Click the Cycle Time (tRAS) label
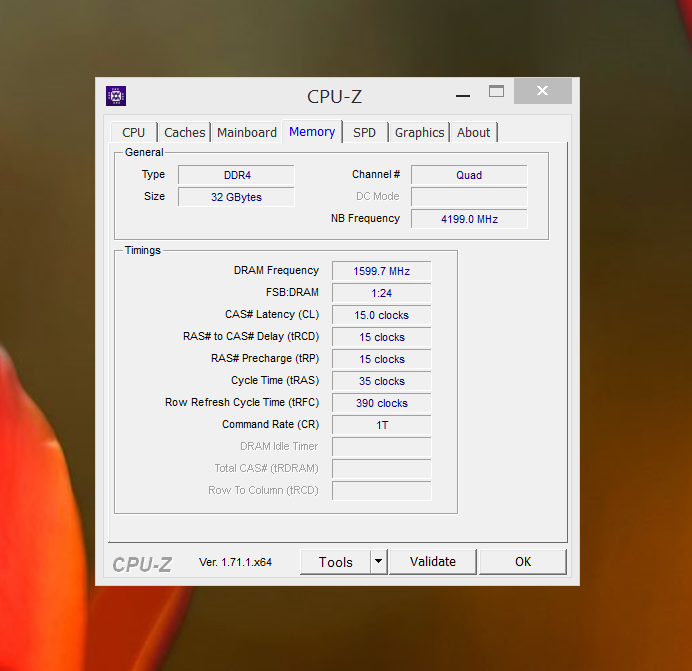Screen dimensions: 692x671 tap(275, 380)
